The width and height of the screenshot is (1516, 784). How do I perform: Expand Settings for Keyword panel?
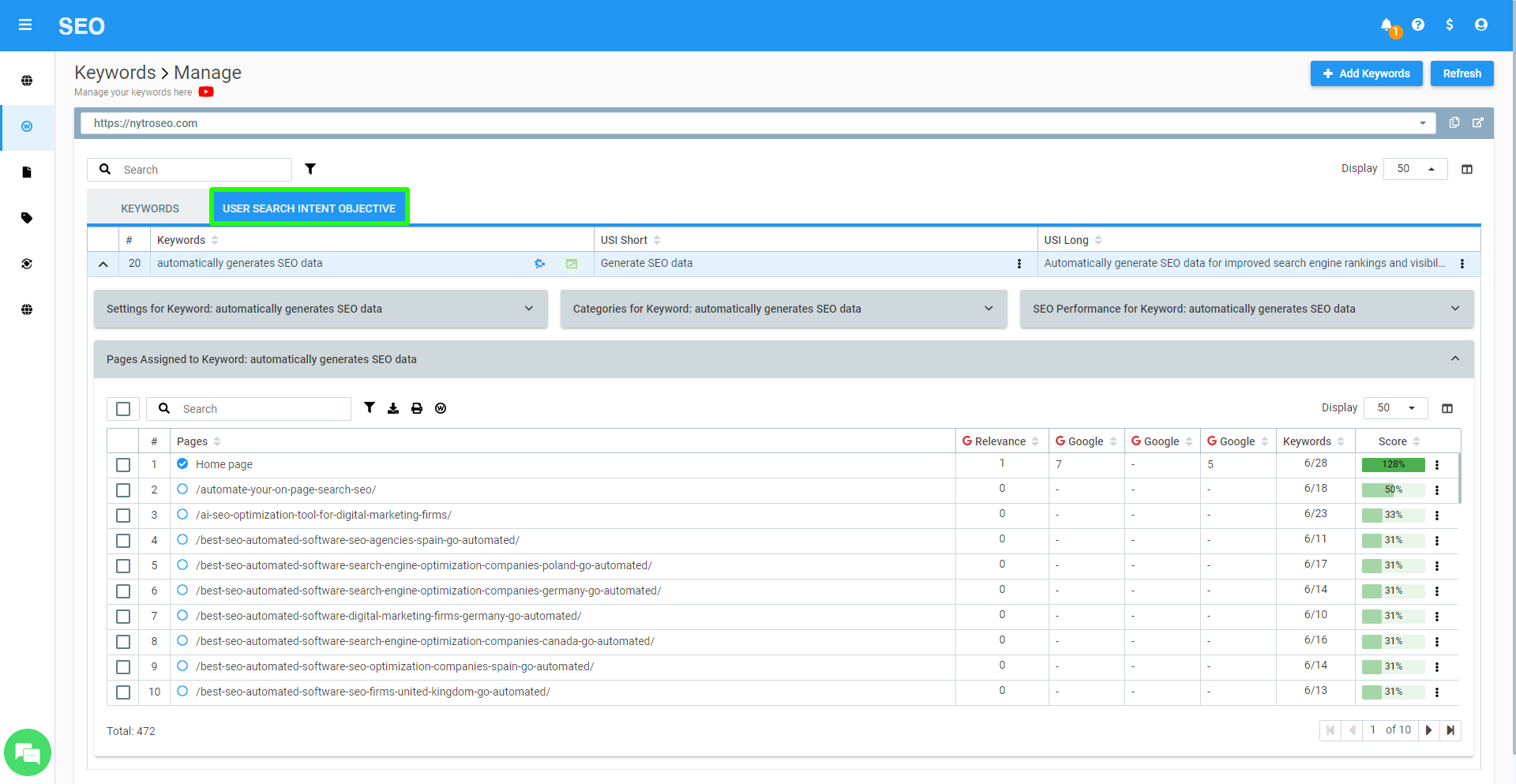point(528,309)
